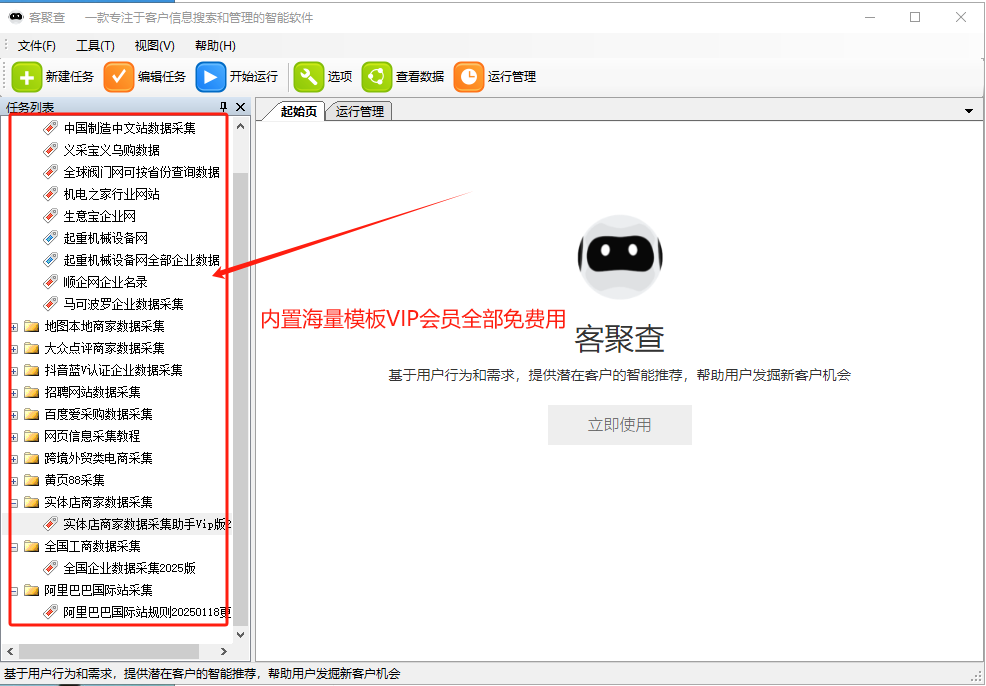Click folder icon of 大众点评商家数据采集
986x686 pixels.
click(31, 348)
